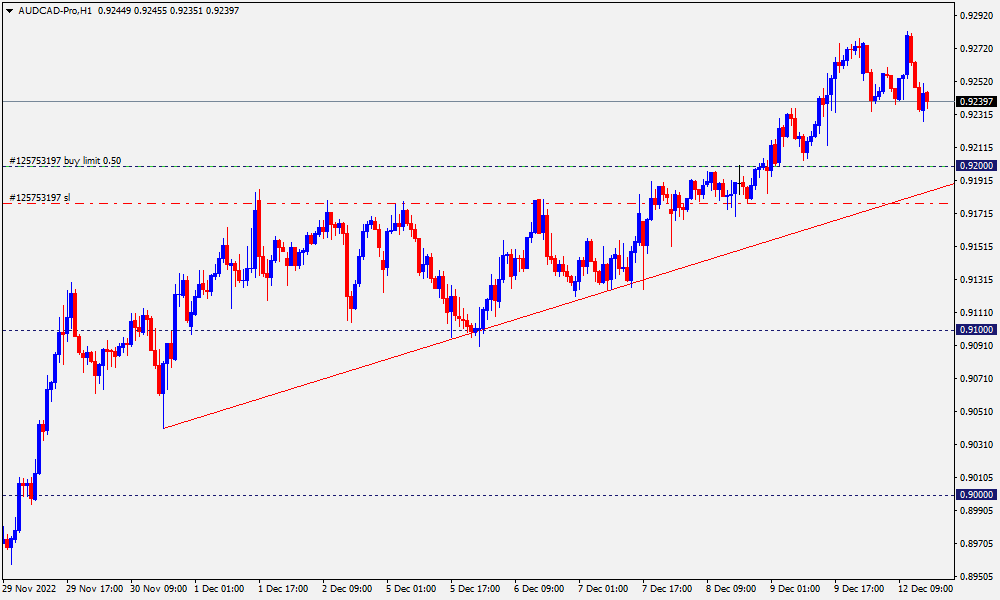Viewport: 1000px width, 600px height.
Task: Select the grey current price line
Action: click(478, 101)
